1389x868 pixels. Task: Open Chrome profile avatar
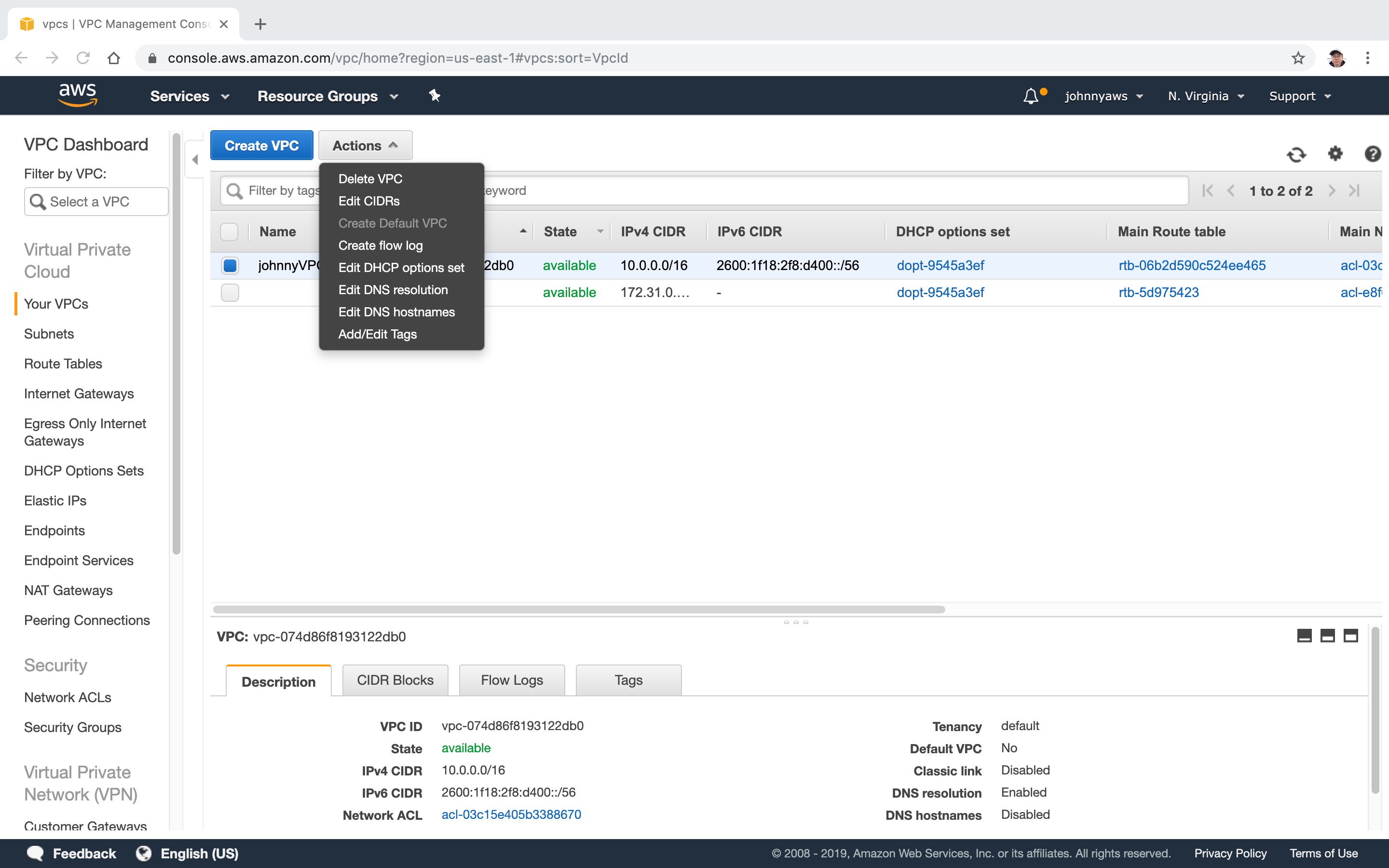click(x=1336, y=58)
